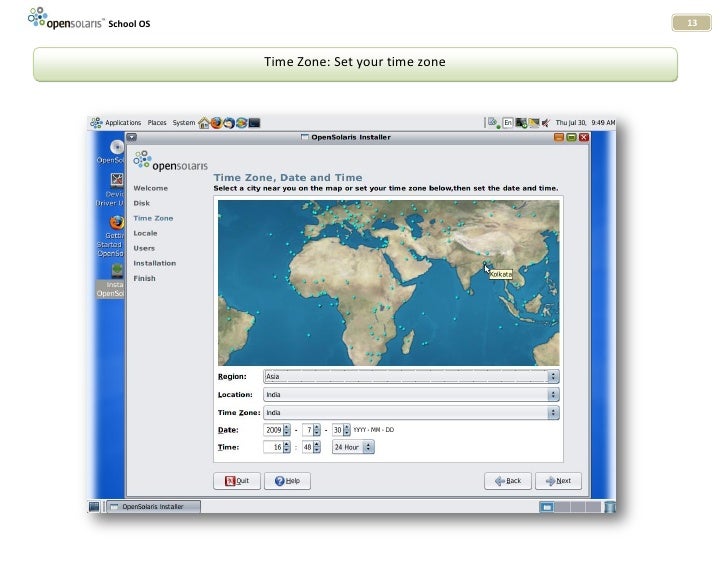The image size is (728, 563).
Task: Click Next to continue installation
Action: point(558,481)
